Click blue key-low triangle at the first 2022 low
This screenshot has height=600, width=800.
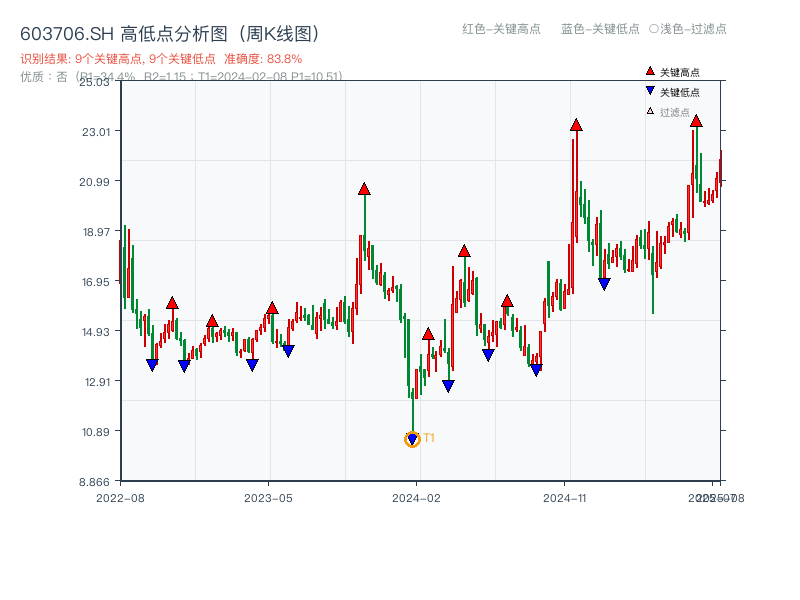pyautogui.click(x=152, y=363)
